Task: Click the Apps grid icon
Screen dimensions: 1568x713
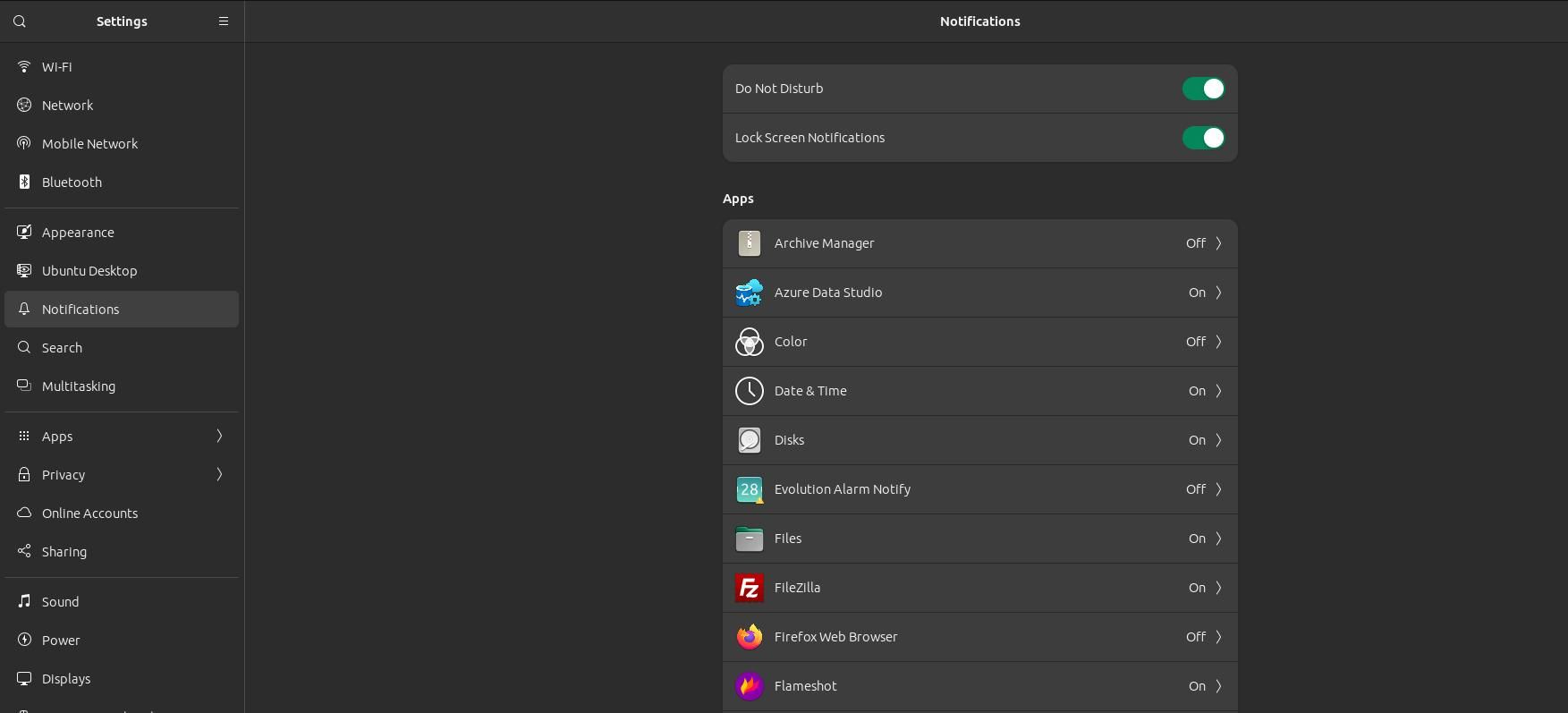Action: tap(24, 437)
